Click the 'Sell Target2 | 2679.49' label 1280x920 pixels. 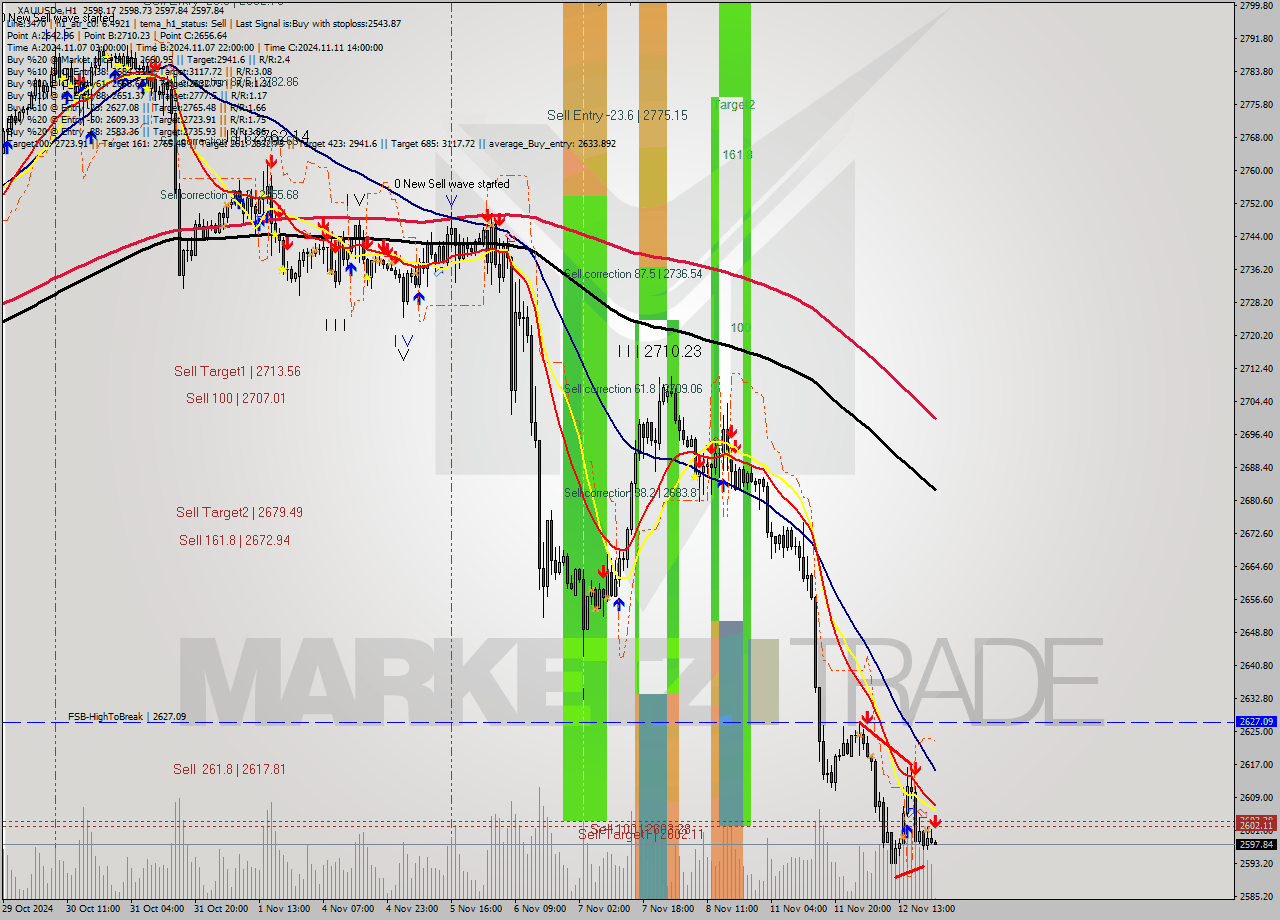tap(239, 512)
